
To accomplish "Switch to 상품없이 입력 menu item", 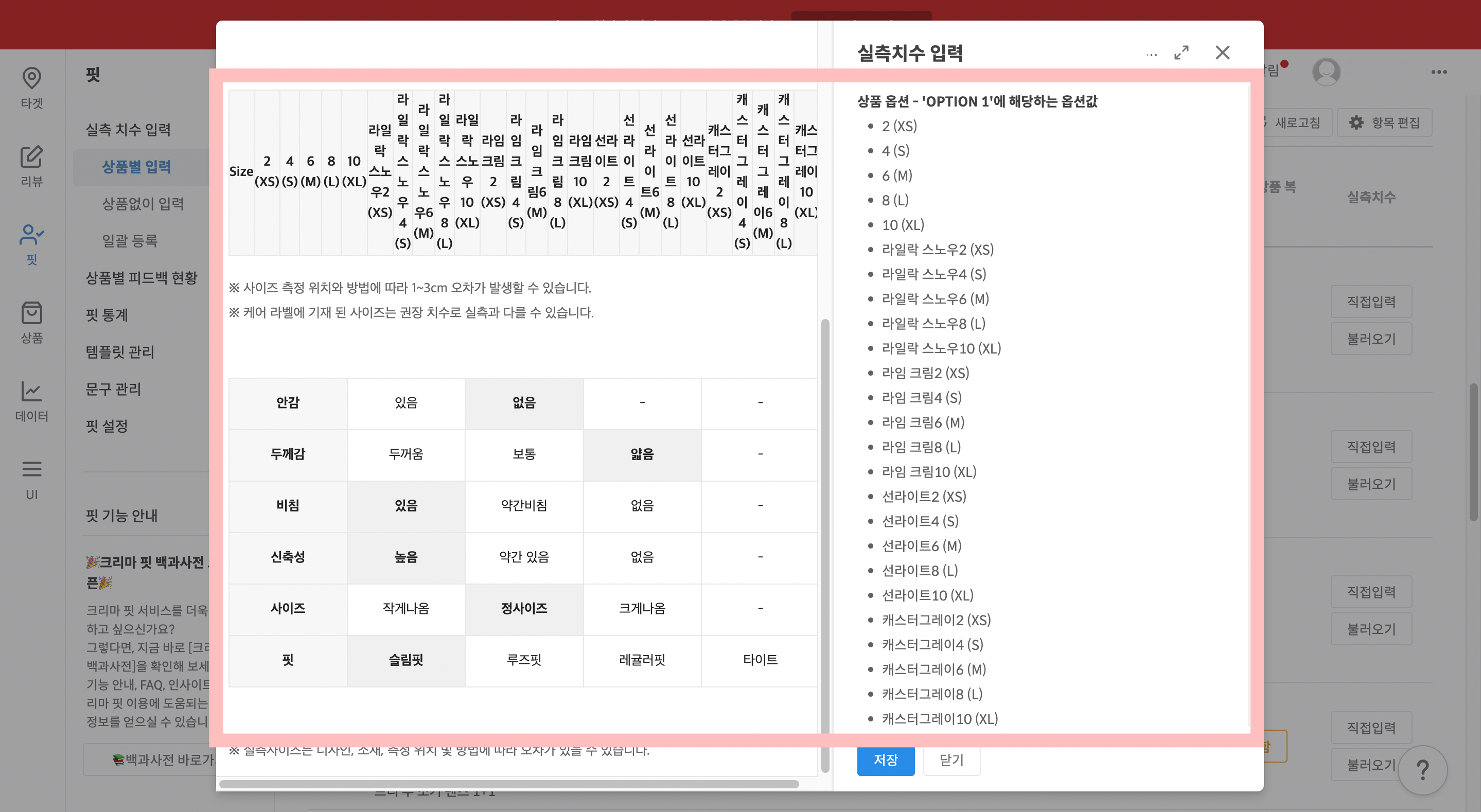I will click(143, 204).
